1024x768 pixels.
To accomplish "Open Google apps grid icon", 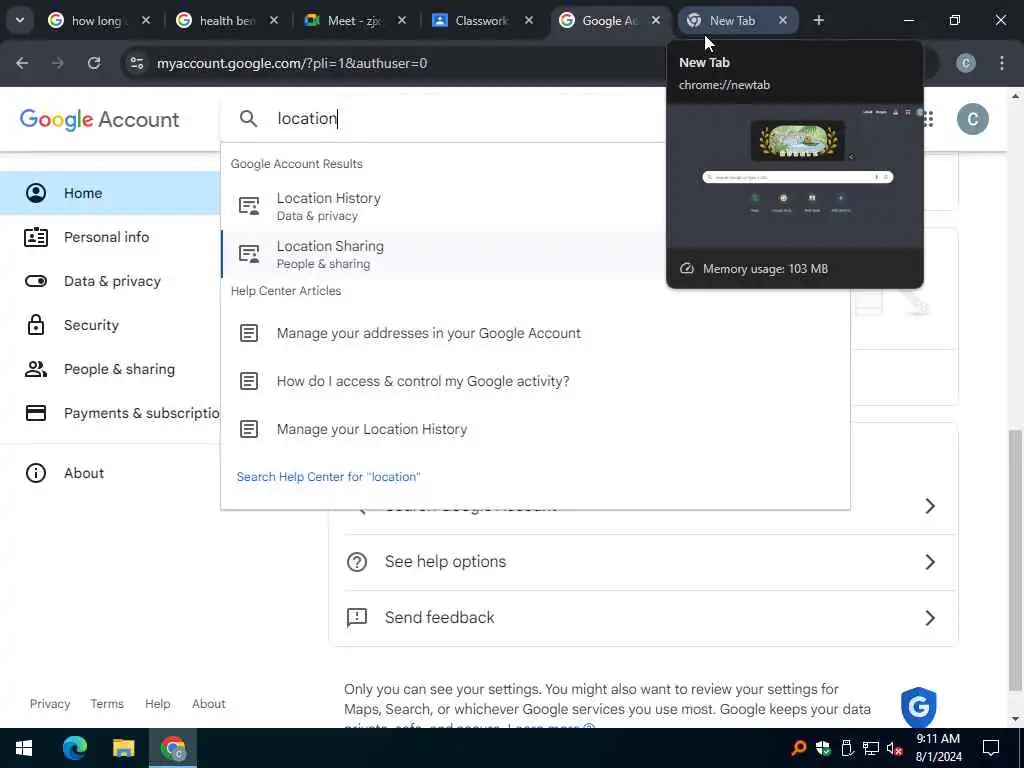I will [x=928, y=119].
